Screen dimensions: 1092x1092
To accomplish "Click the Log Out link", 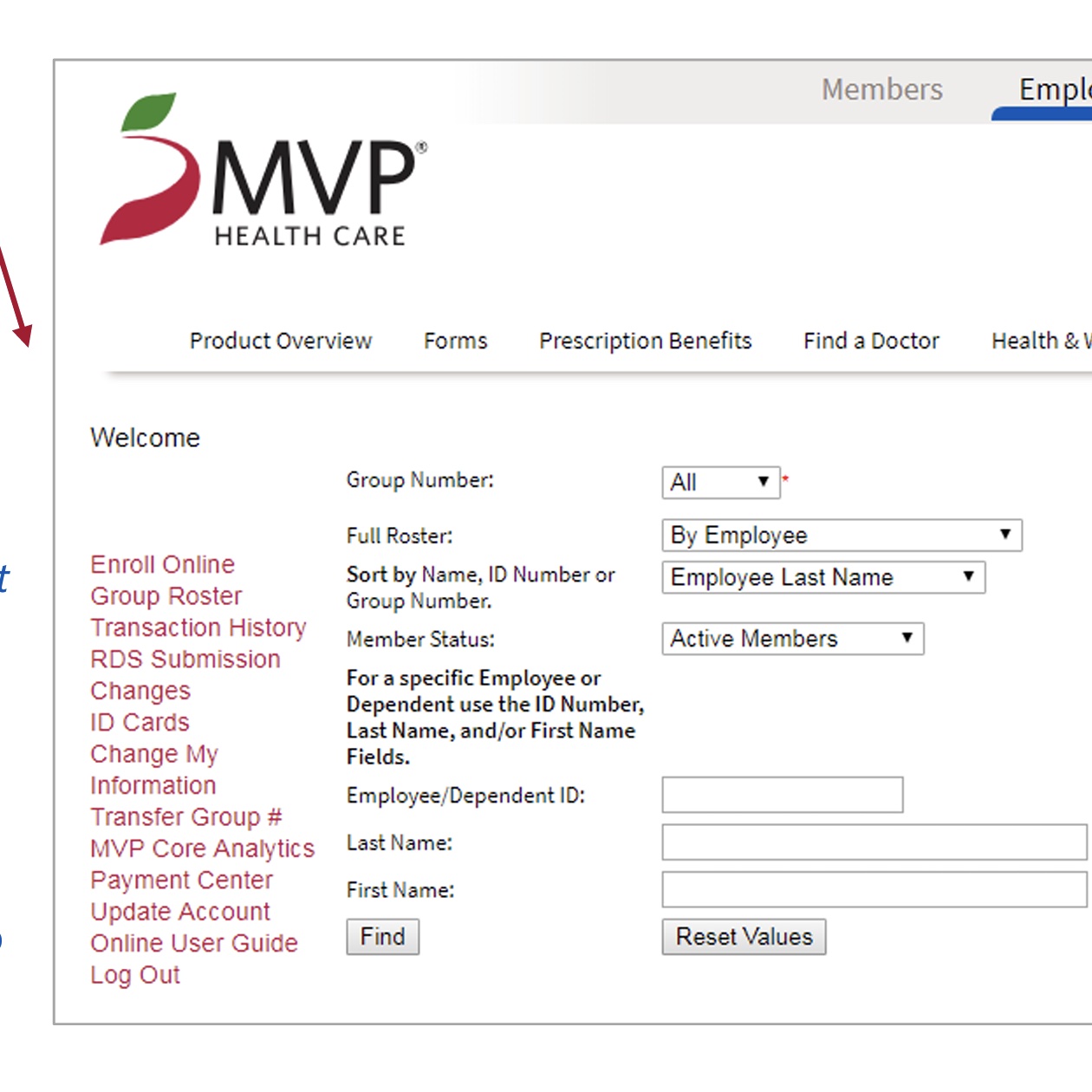I will pos(134,975).
